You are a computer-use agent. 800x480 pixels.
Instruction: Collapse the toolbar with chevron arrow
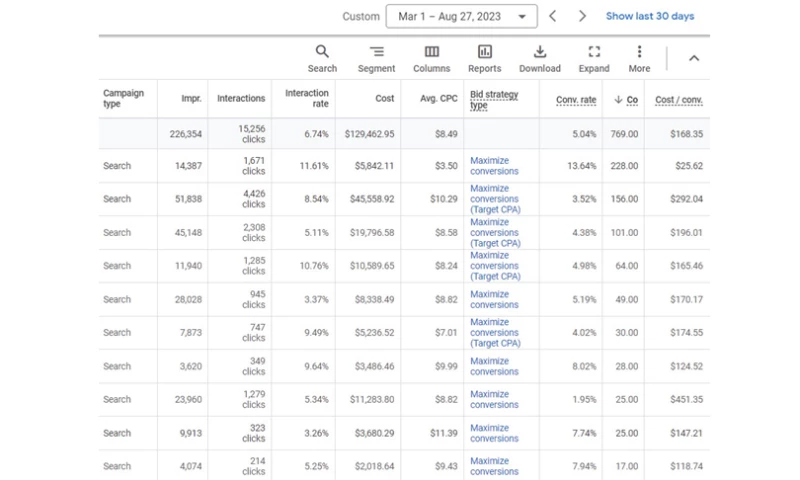pos(693,58)
